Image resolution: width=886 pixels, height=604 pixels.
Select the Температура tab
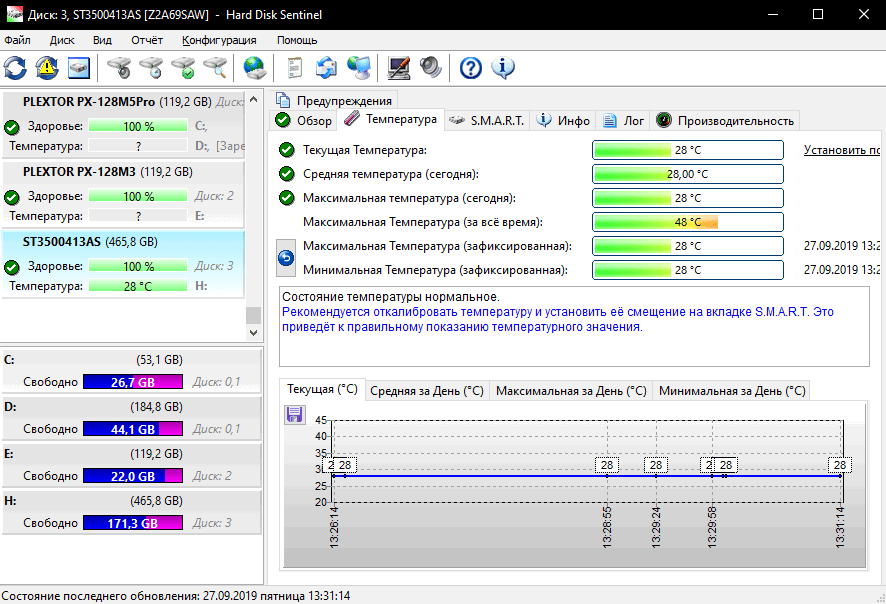pyautogui.click(x=390, y=119)
